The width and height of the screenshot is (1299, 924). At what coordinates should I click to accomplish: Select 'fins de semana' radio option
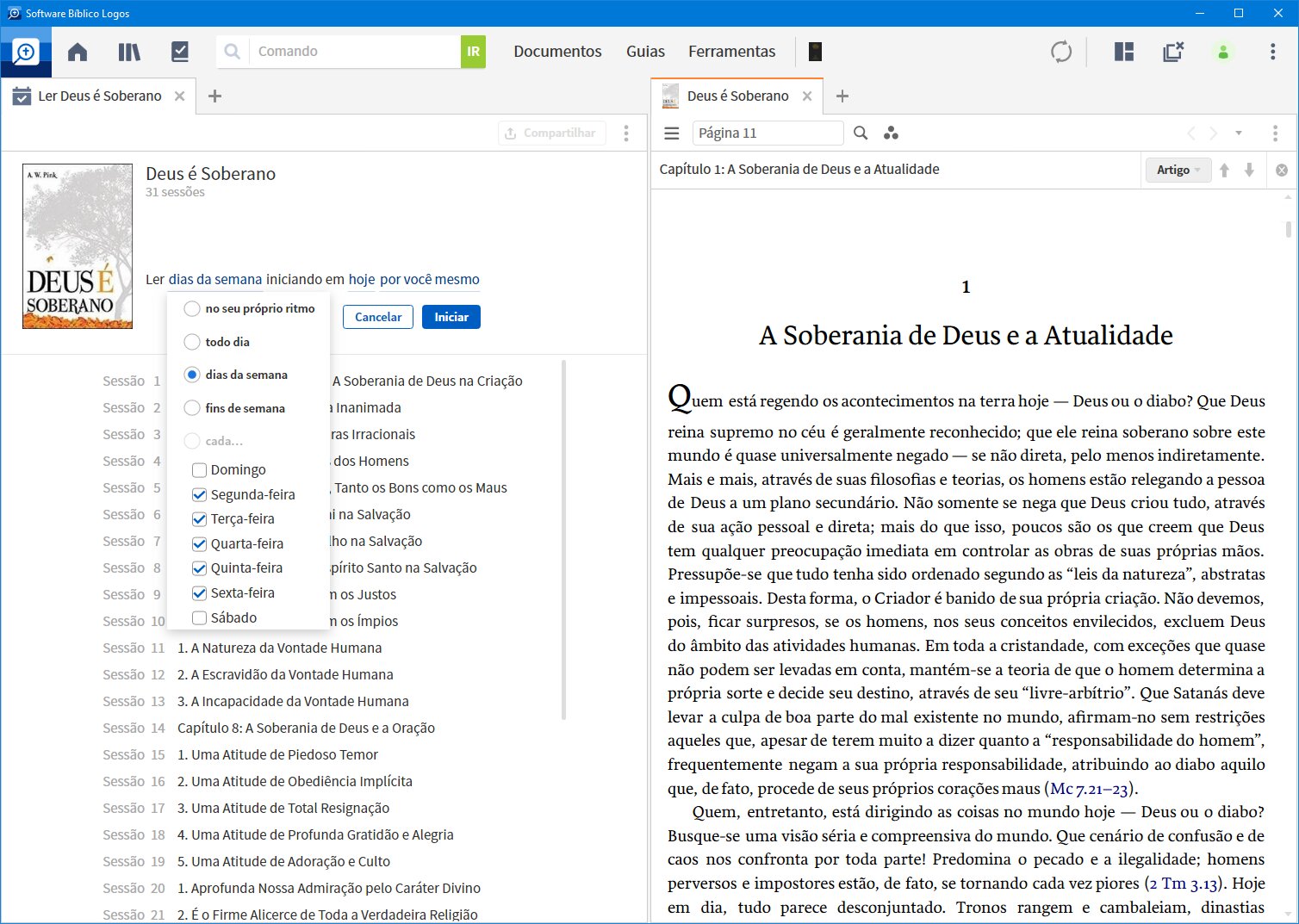point(192,408)
